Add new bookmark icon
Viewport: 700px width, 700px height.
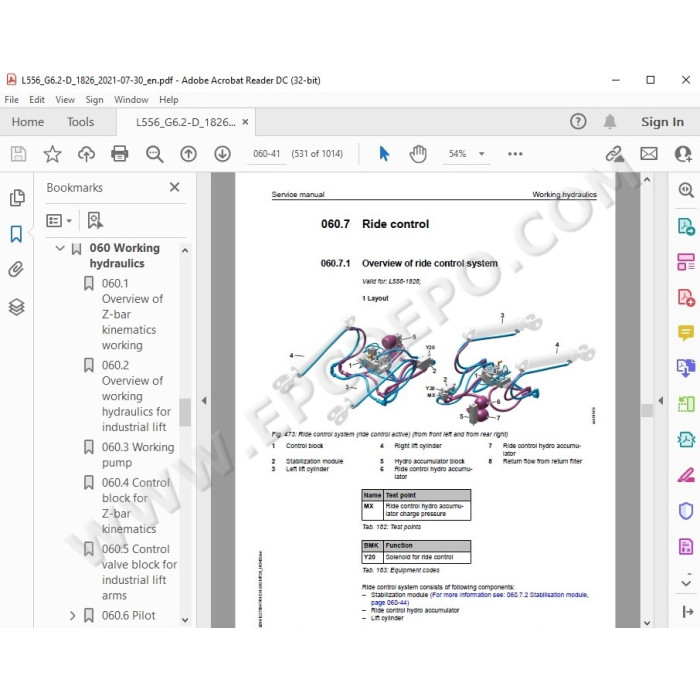coord(95,221)
